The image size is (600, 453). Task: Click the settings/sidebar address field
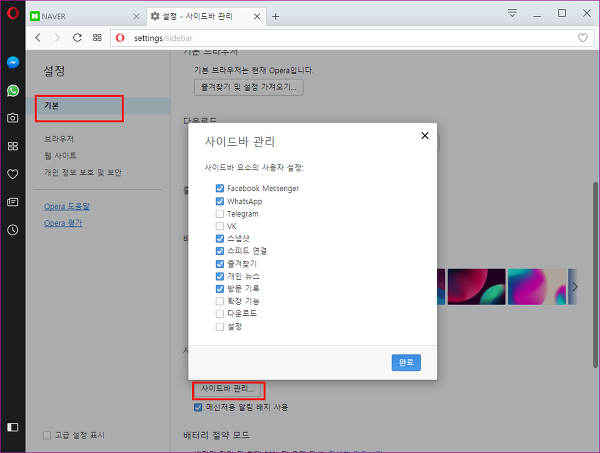click(352, 38)
